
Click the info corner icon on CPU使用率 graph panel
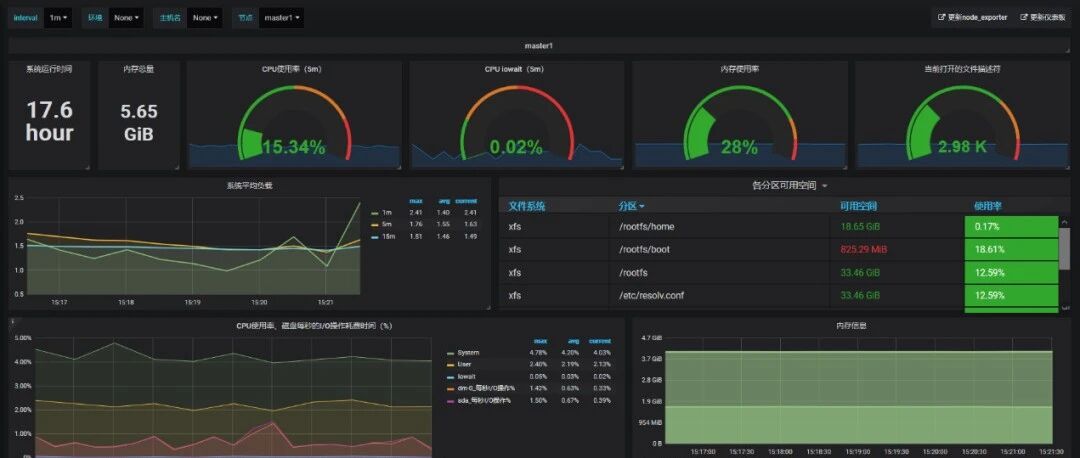[x=12, y=321]
